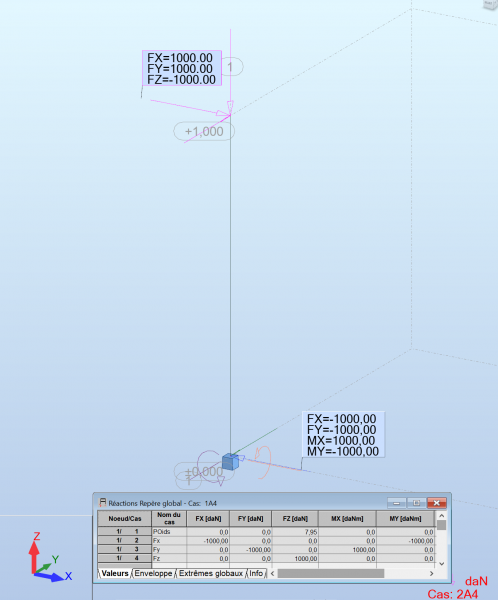The image size is (498, 600).
Task: Switch to the Enveloppe tab
Action: tap(153, 573)
